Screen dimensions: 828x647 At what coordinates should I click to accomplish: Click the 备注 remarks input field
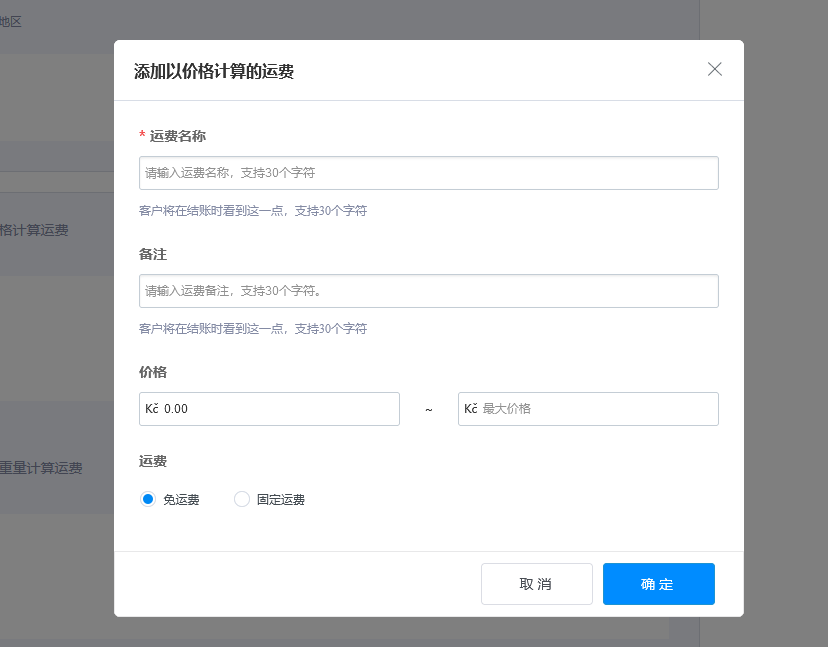428,290
